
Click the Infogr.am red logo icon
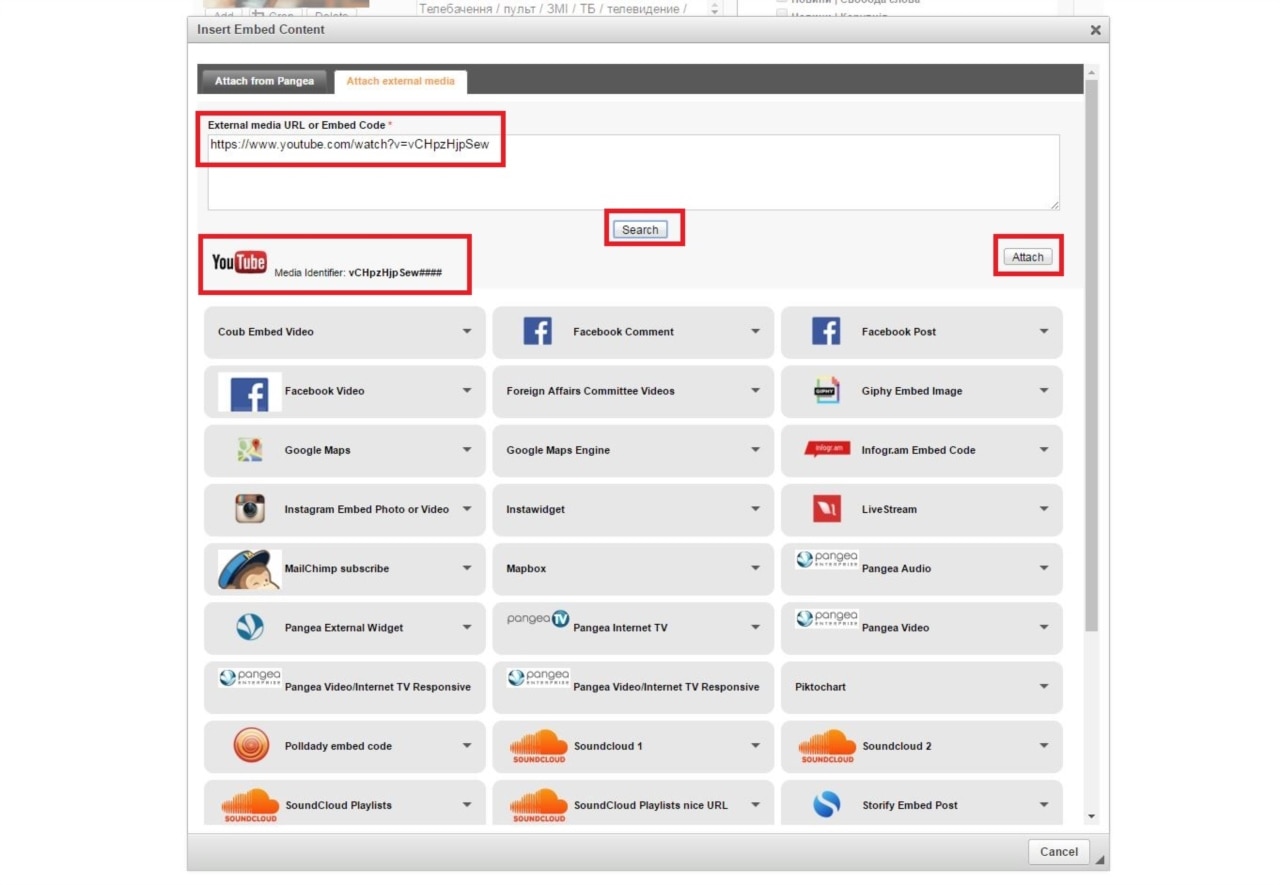click(x=827, y=449)
